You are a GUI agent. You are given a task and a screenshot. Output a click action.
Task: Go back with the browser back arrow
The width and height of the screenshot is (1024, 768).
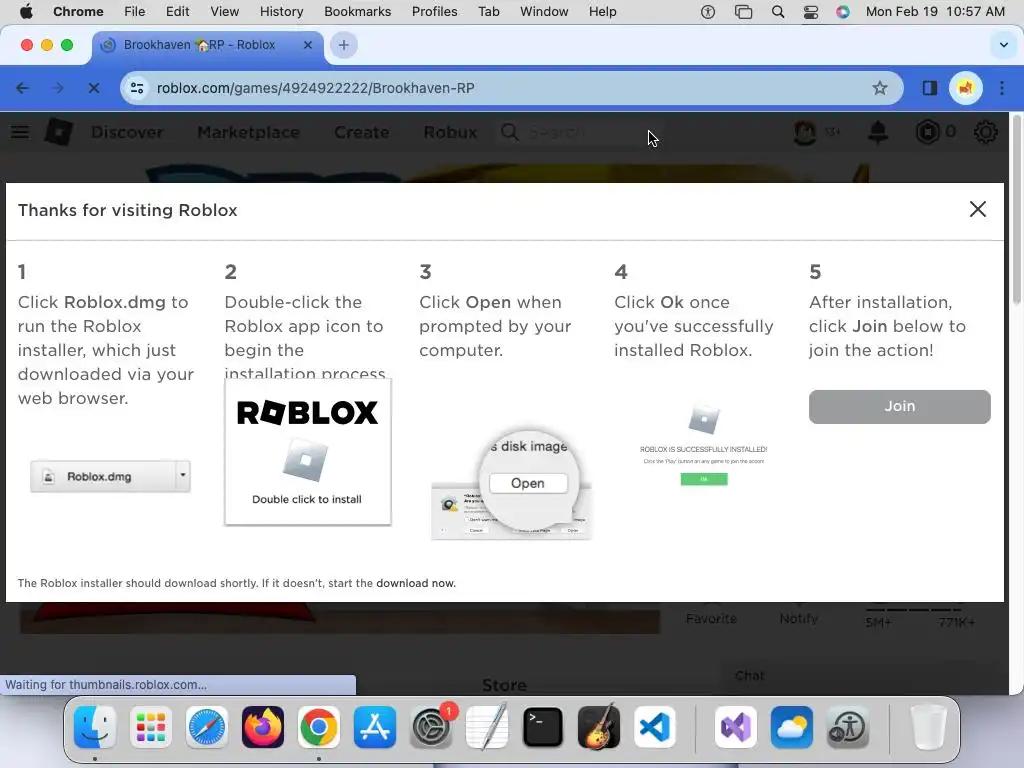22,88
